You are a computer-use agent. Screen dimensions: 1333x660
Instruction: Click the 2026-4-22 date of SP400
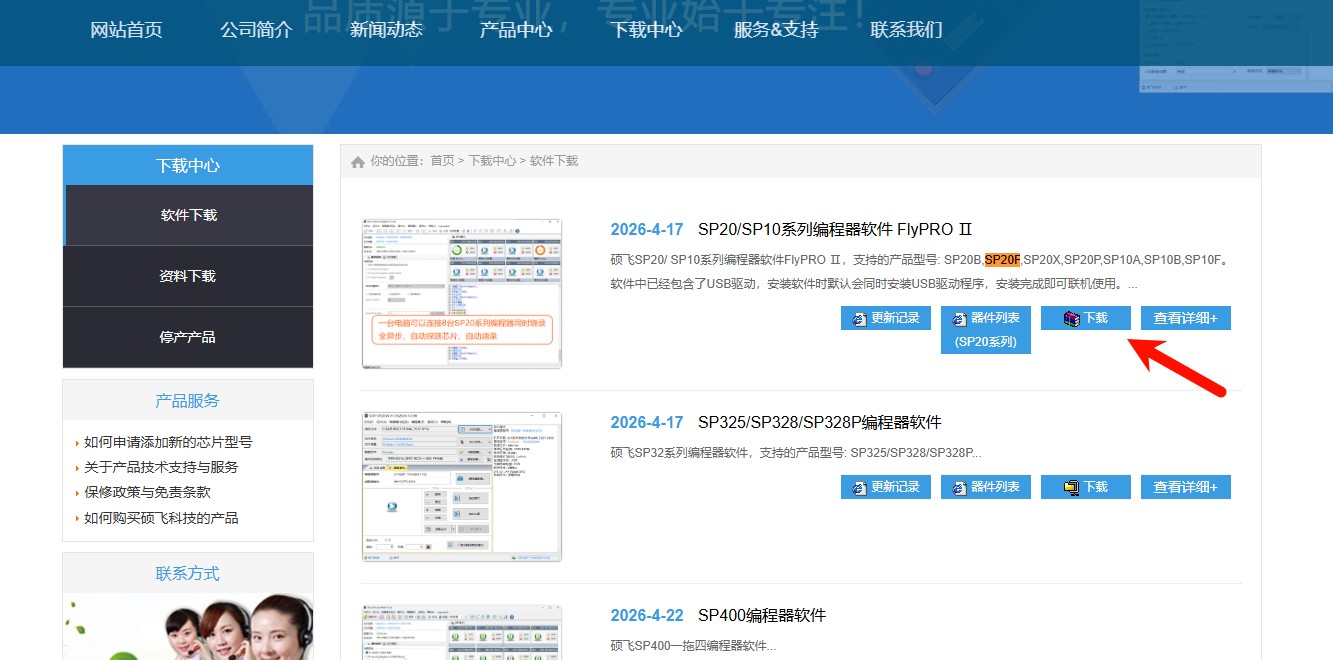coord(647,616)
